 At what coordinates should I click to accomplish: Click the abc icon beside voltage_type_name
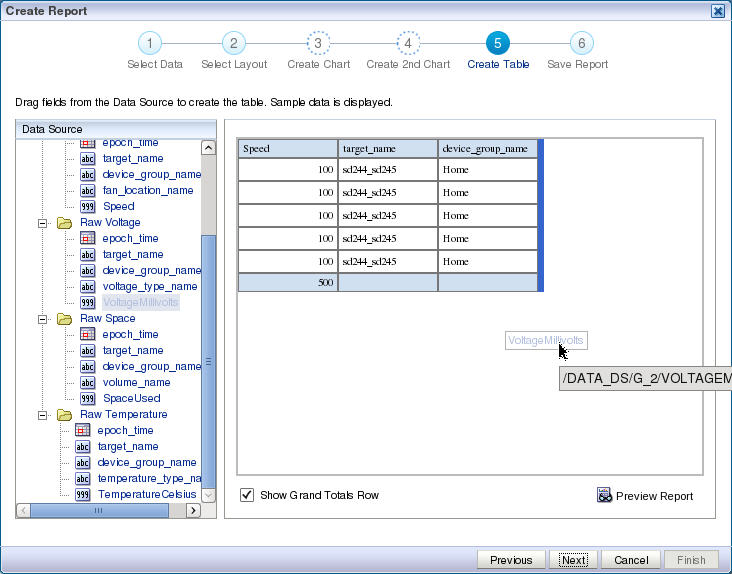click(x=88, y=287)
